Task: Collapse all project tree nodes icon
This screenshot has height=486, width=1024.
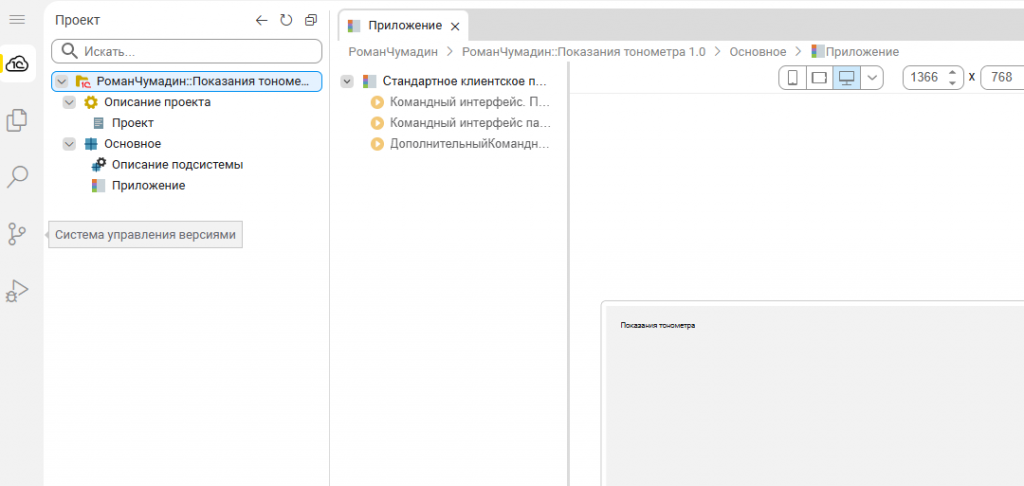Action: pos(311,20)
